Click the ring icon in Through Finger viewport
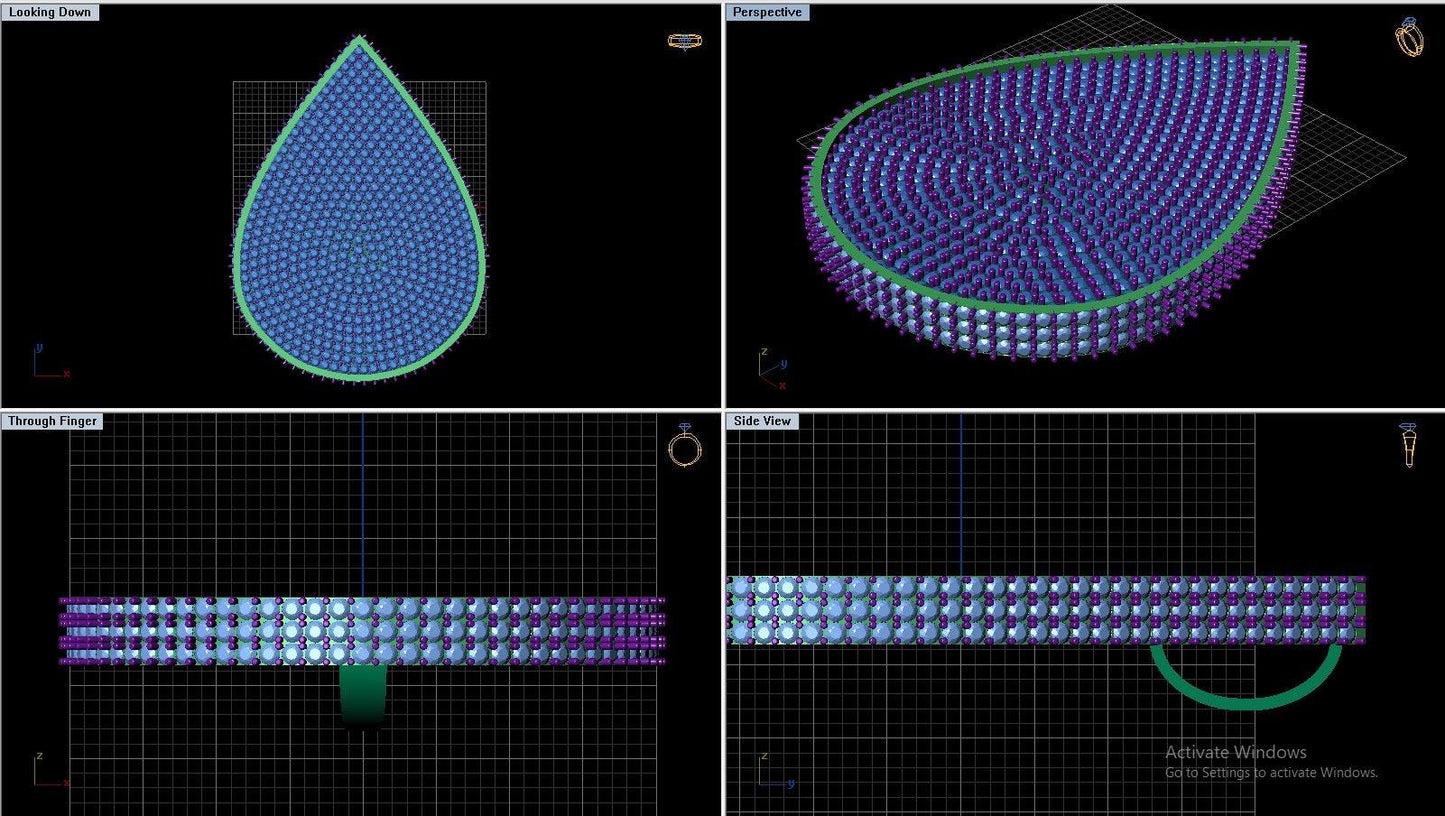 click(x=684, y=445)
